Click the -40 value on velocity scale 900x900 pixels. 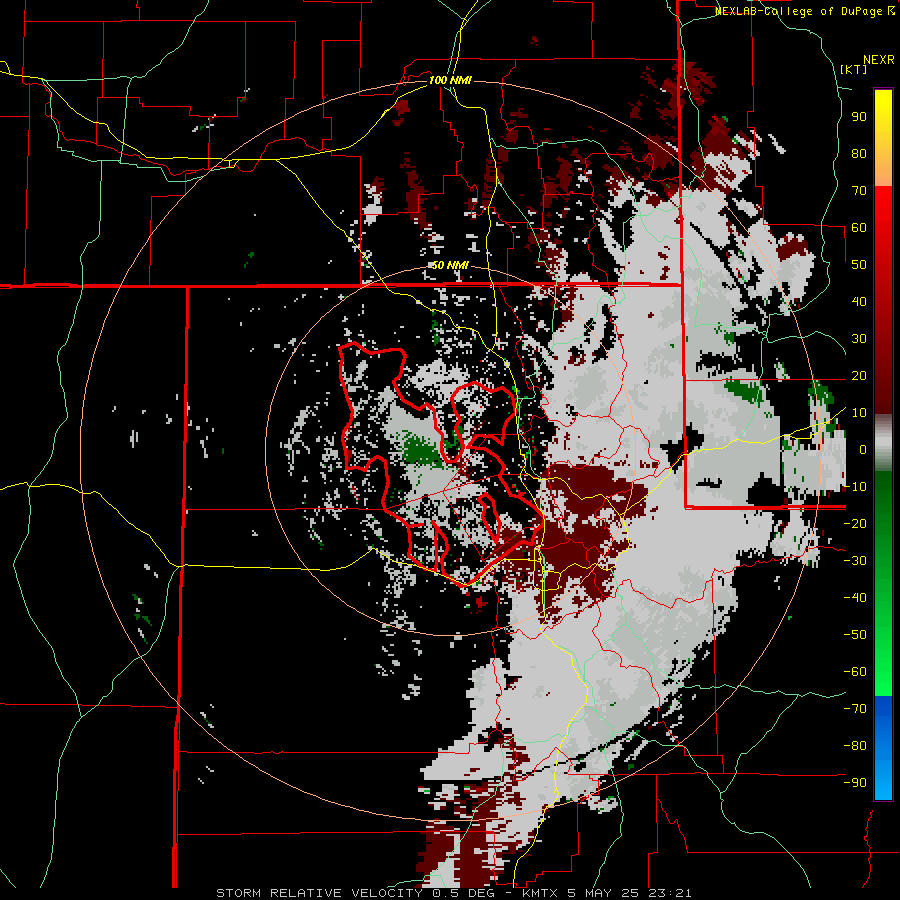(855, 598)
